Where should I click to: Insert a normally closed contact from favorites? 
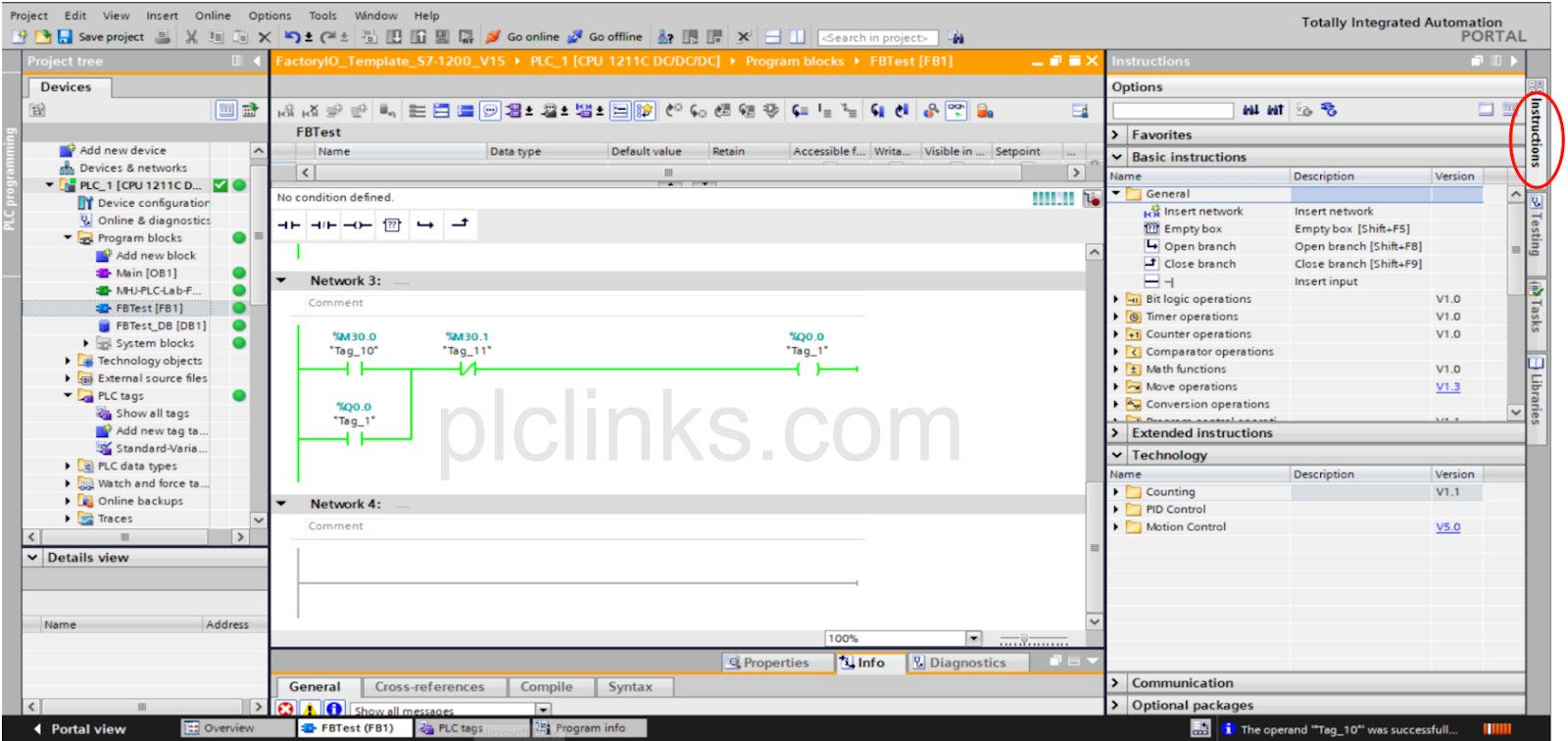point(323,225)
